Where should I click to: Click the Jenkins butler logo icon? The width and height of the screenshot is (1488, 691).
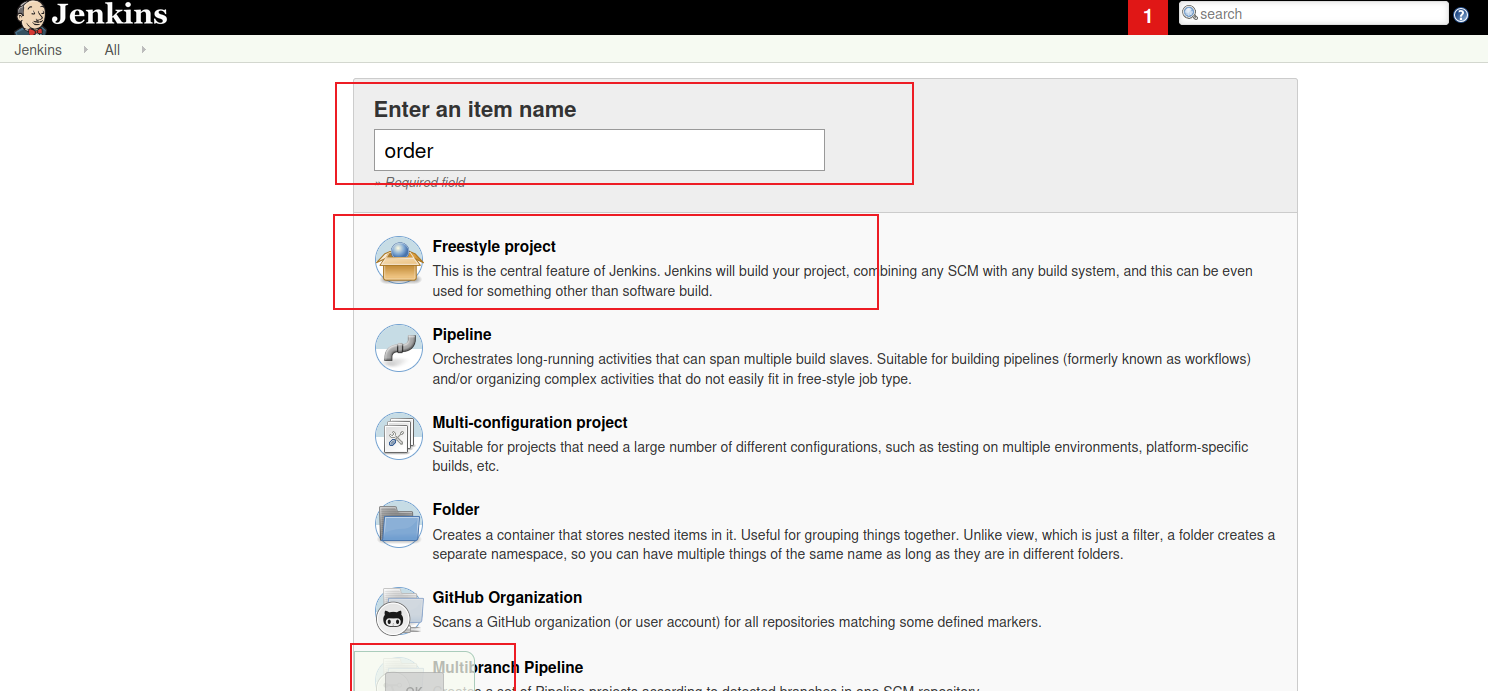pos(30,17)
